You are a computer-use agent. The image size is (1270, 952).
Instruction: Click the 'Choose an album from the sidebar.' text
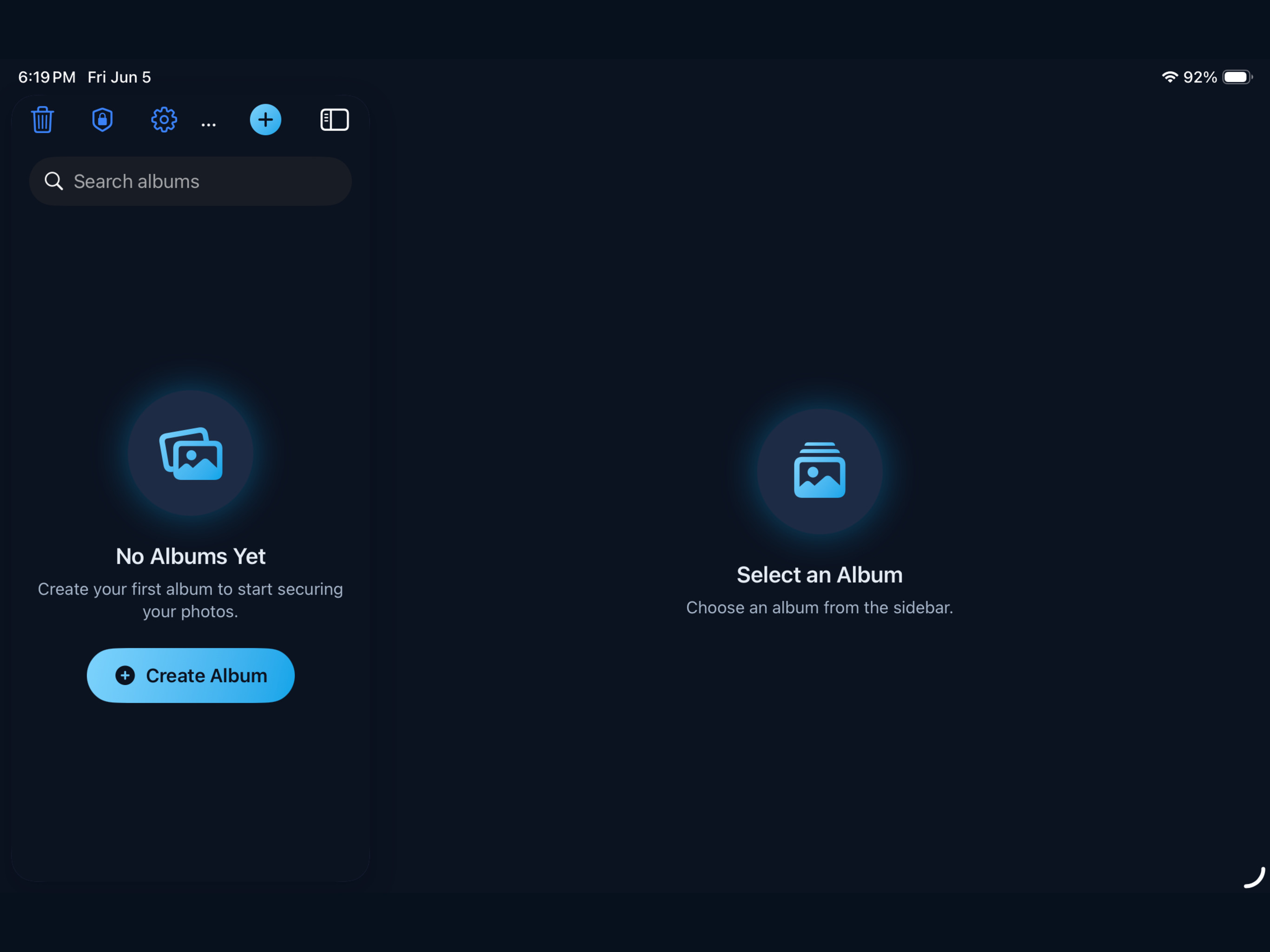pos(819,608)
